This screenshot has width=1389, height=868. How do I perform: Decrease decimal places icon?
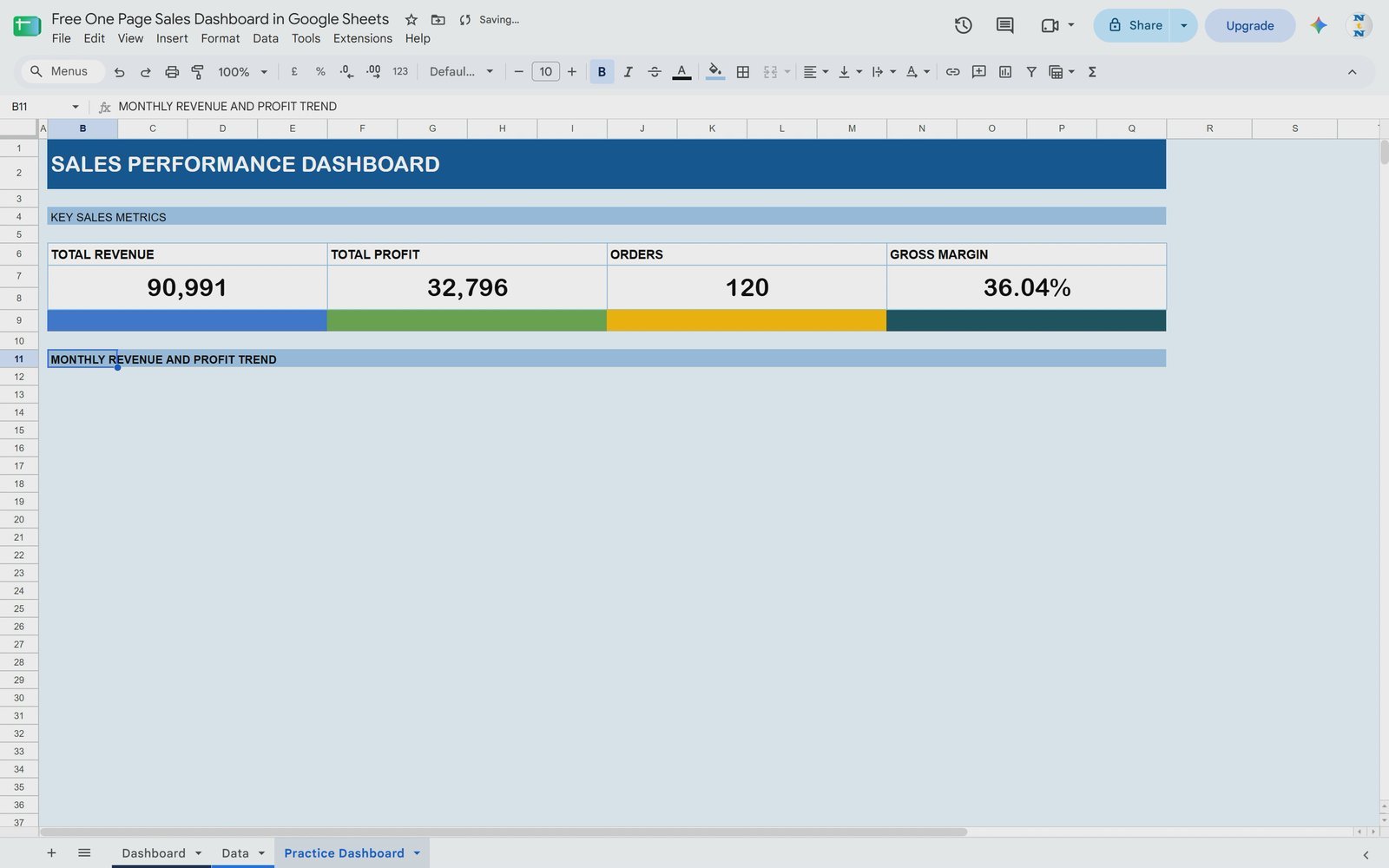[x=346, y=72]
